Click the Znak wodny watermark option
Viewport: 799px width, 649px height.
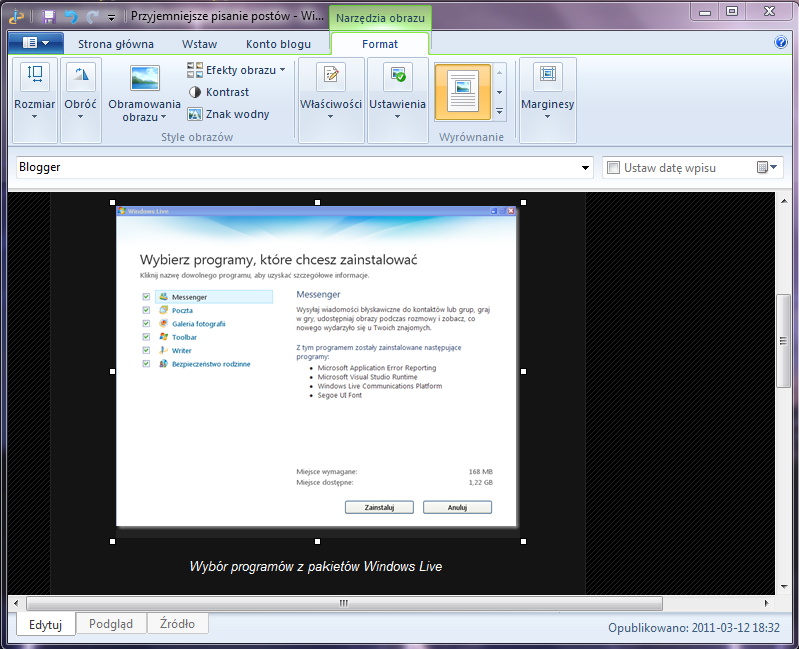click(x=228, y=114)
